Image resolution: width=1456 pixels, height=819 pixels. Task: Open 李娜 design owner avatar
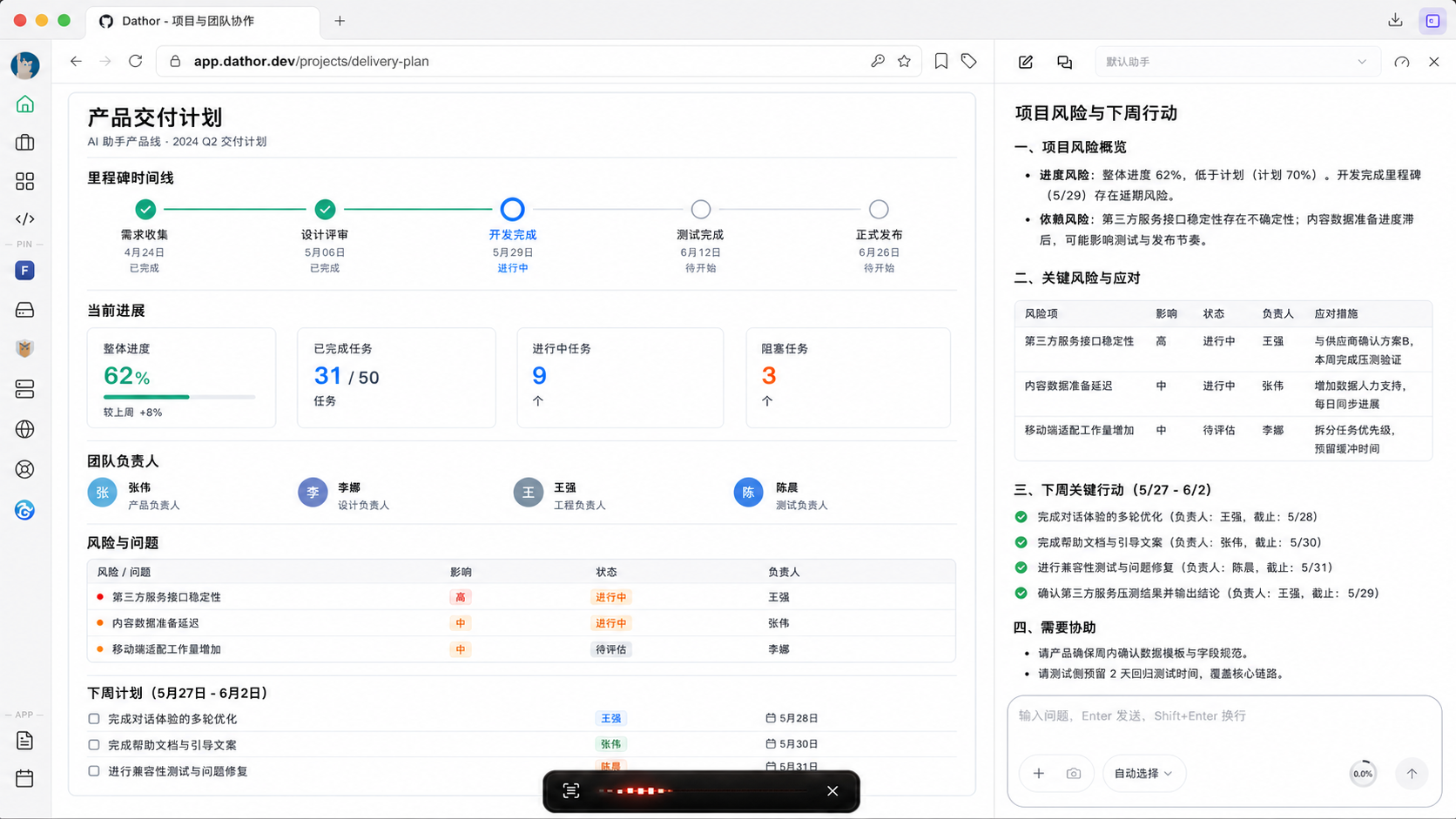[313, 493]
